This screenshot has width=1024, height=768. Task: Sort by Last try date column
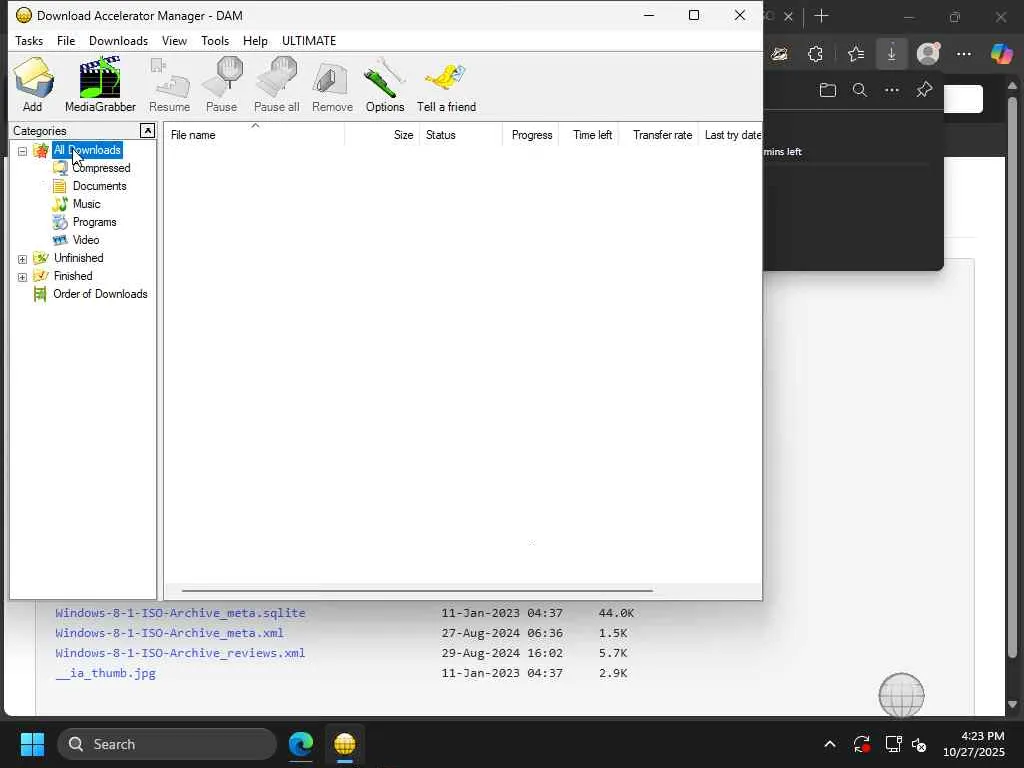pos(730,135)
